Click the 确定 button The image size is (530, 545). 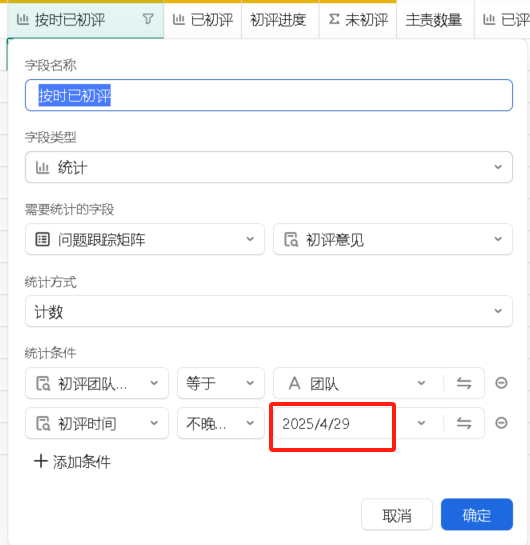point(477,514)
